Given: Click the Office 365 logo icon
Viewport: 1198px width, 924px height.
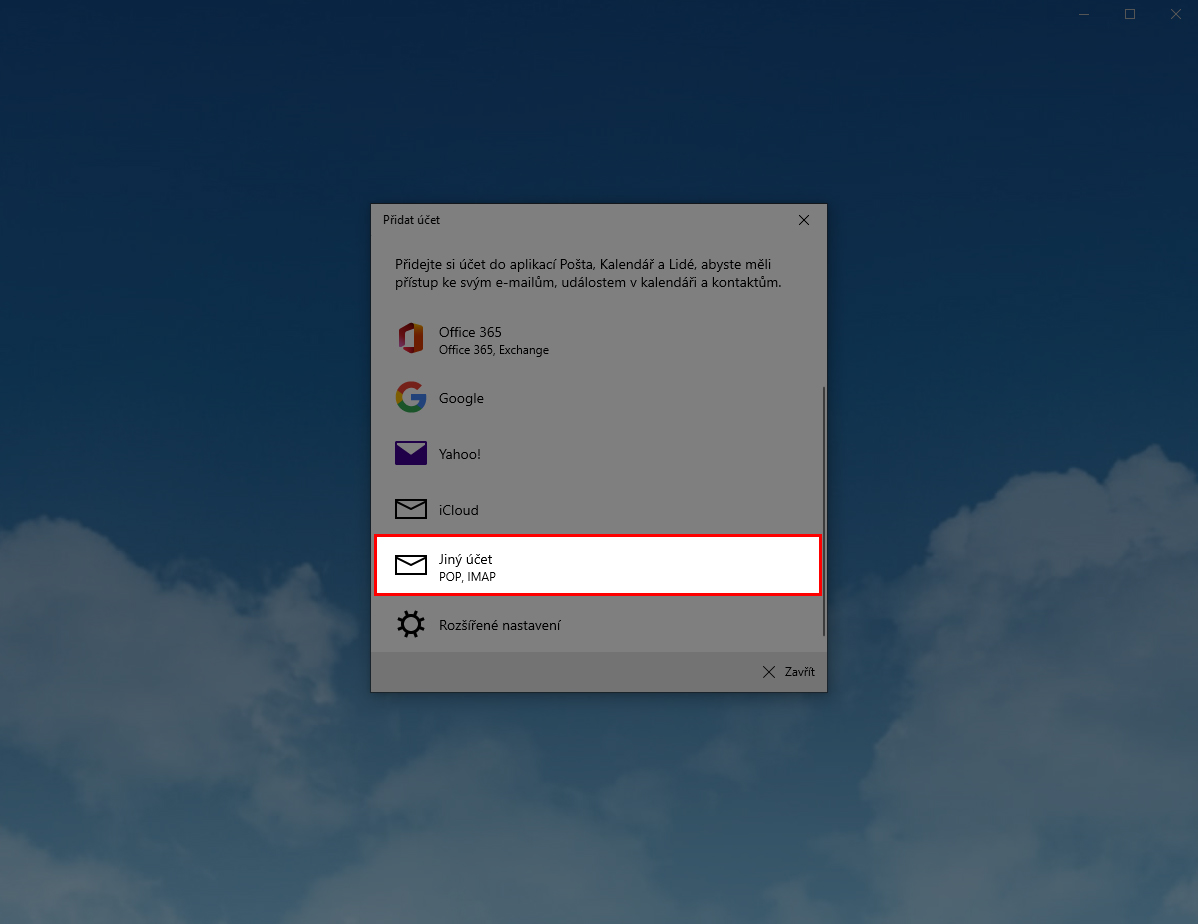Looking at the screenshot, I should [x=411, y=338].
